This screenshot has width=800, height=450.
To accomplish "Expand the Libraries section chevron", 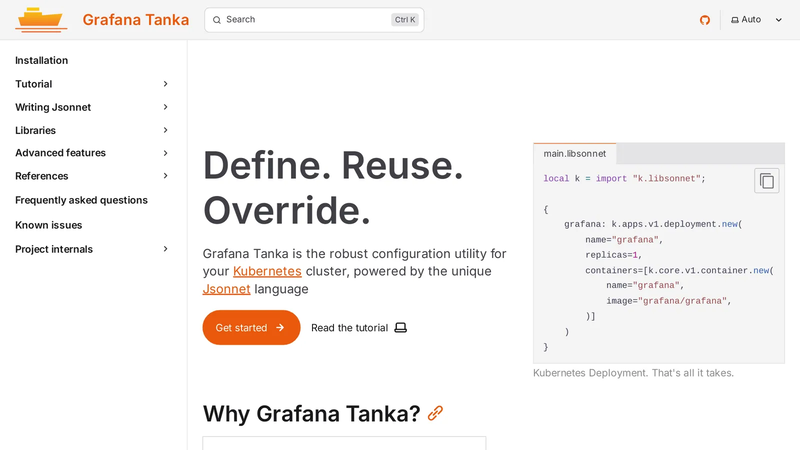I will tap(165, 130).
